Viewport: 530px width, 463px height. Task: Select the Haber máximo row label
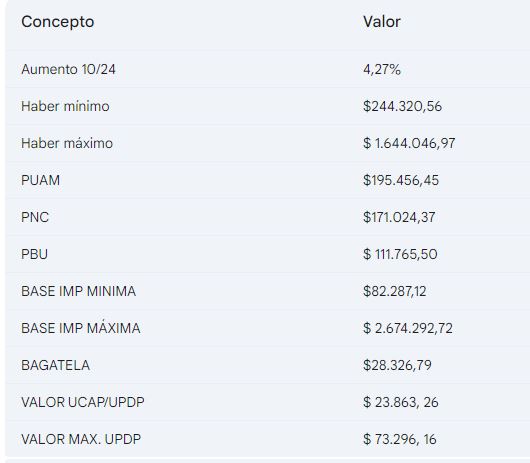67,143
